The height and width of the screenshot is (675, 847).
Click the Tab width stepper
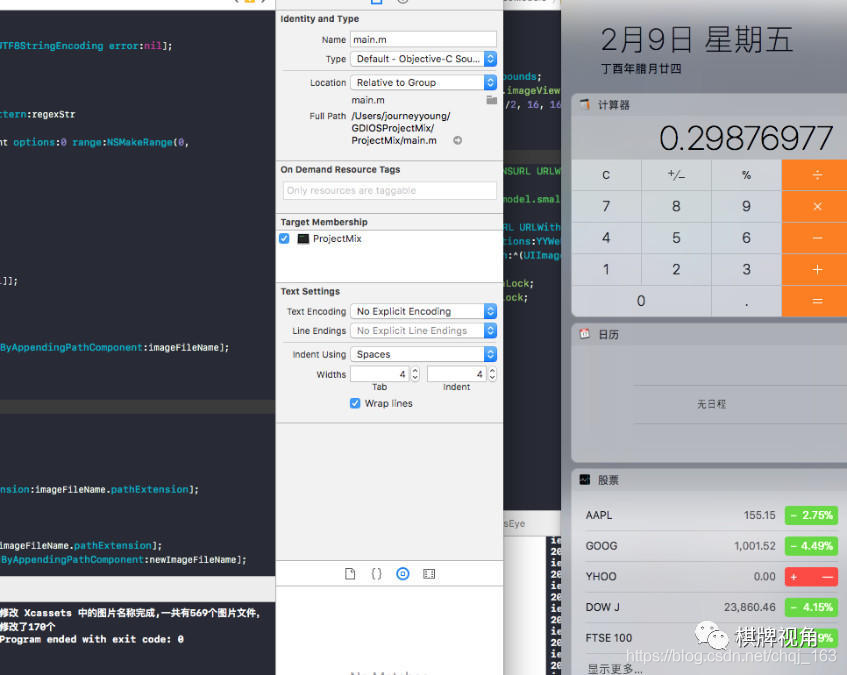click(x=415, y=374)
